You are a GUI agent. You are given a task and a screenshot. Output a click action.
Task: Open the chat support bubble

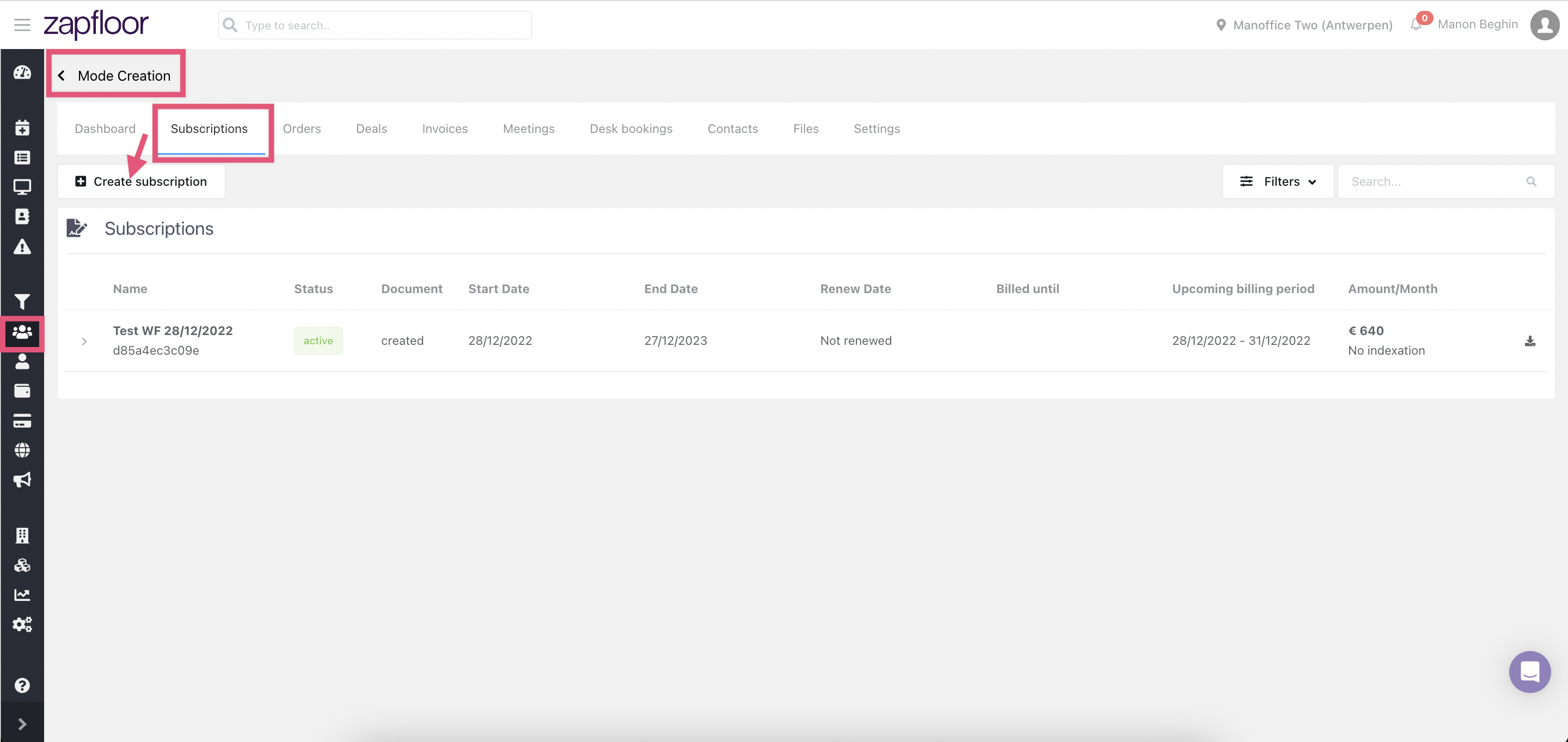[1530, 672]
